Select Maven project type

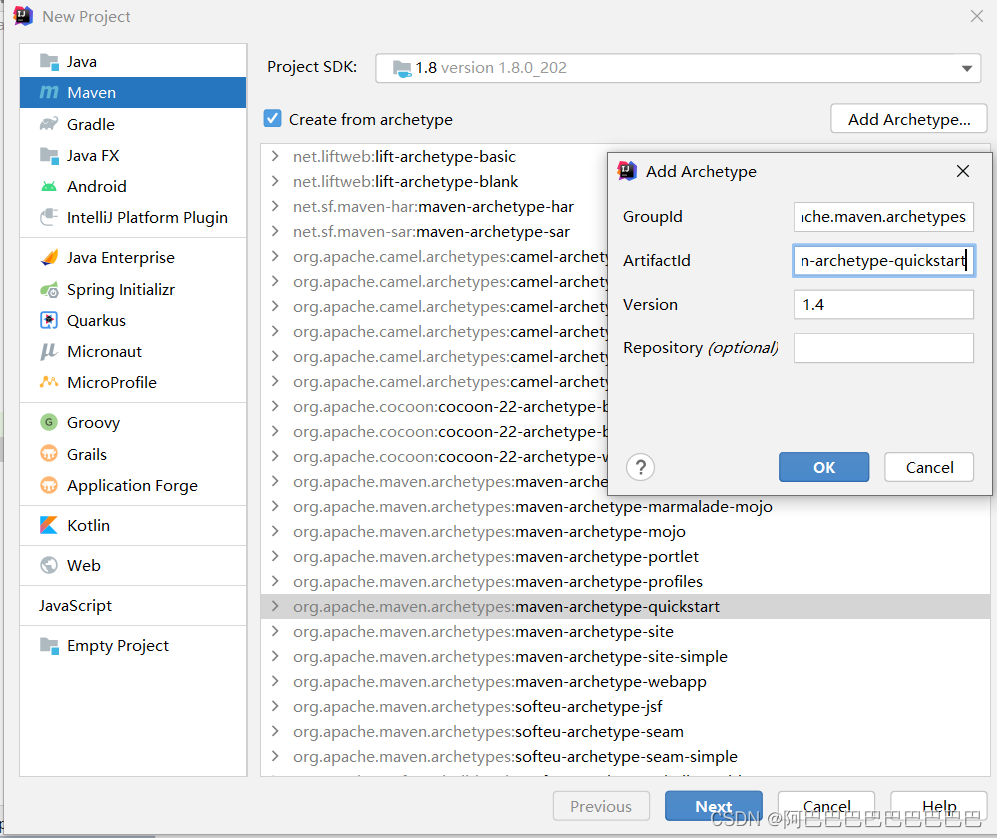[133, 93]
